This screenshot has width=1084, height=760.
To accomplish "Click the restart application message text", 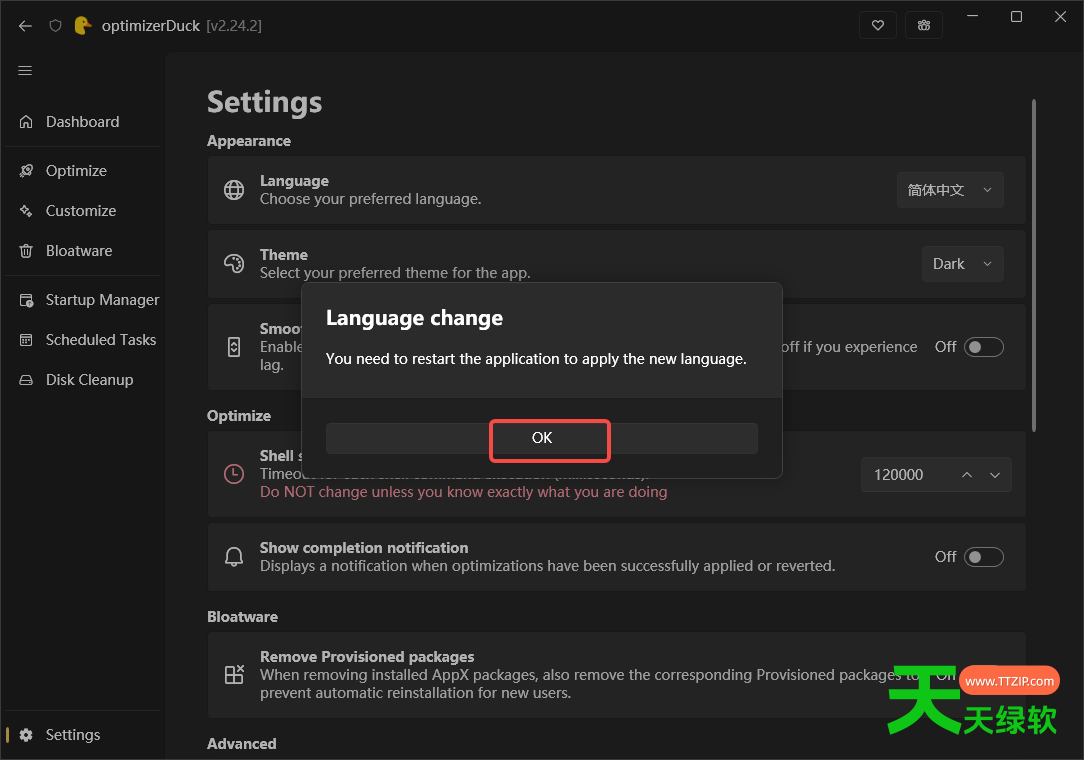I will click(536, 359).
